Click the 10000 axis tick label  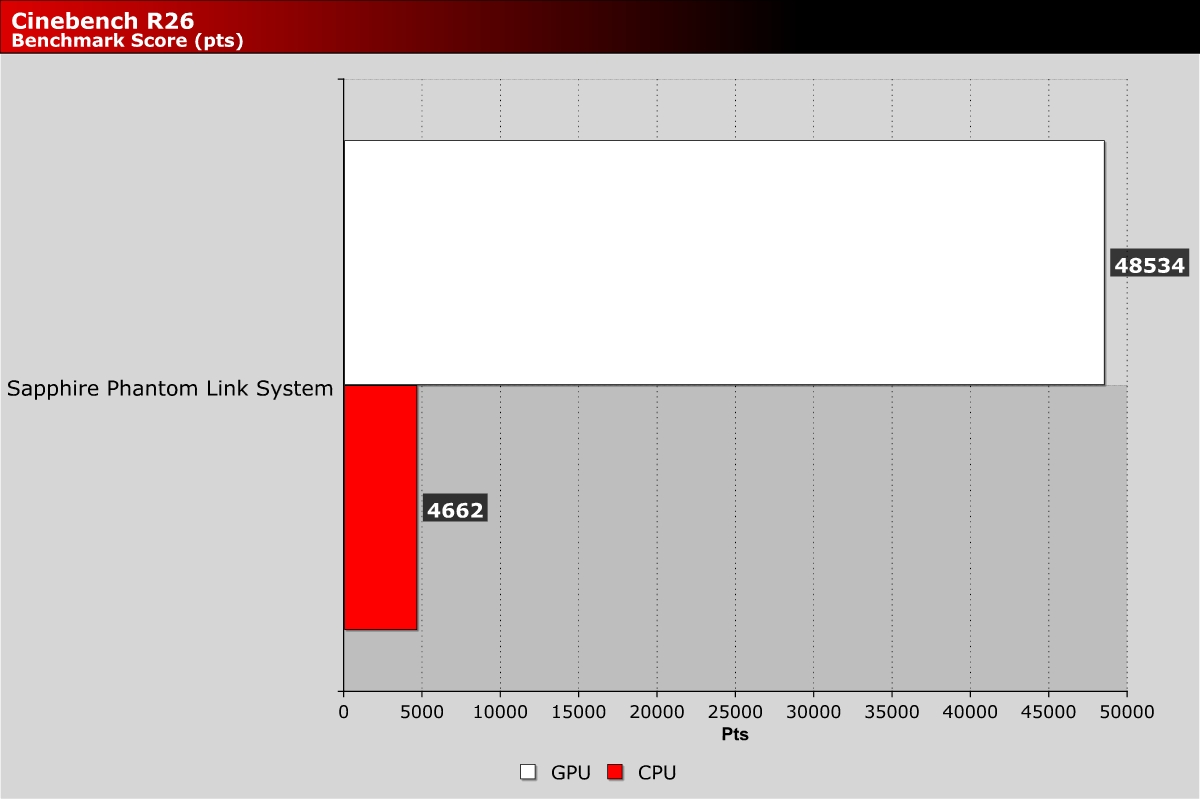tap(500, 711)
